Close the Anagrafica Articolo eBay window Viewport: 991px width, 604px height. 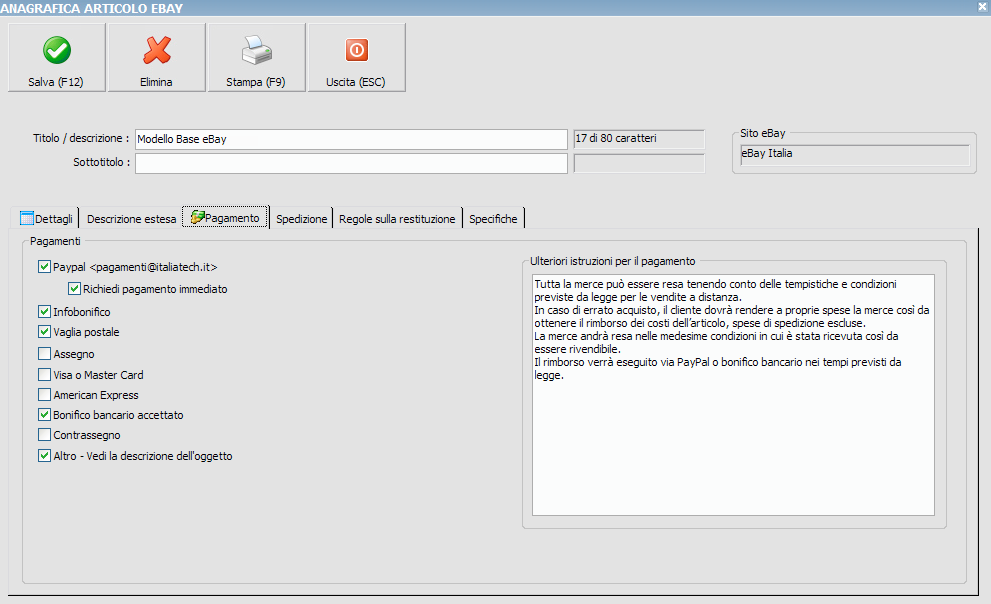point(983,7)
